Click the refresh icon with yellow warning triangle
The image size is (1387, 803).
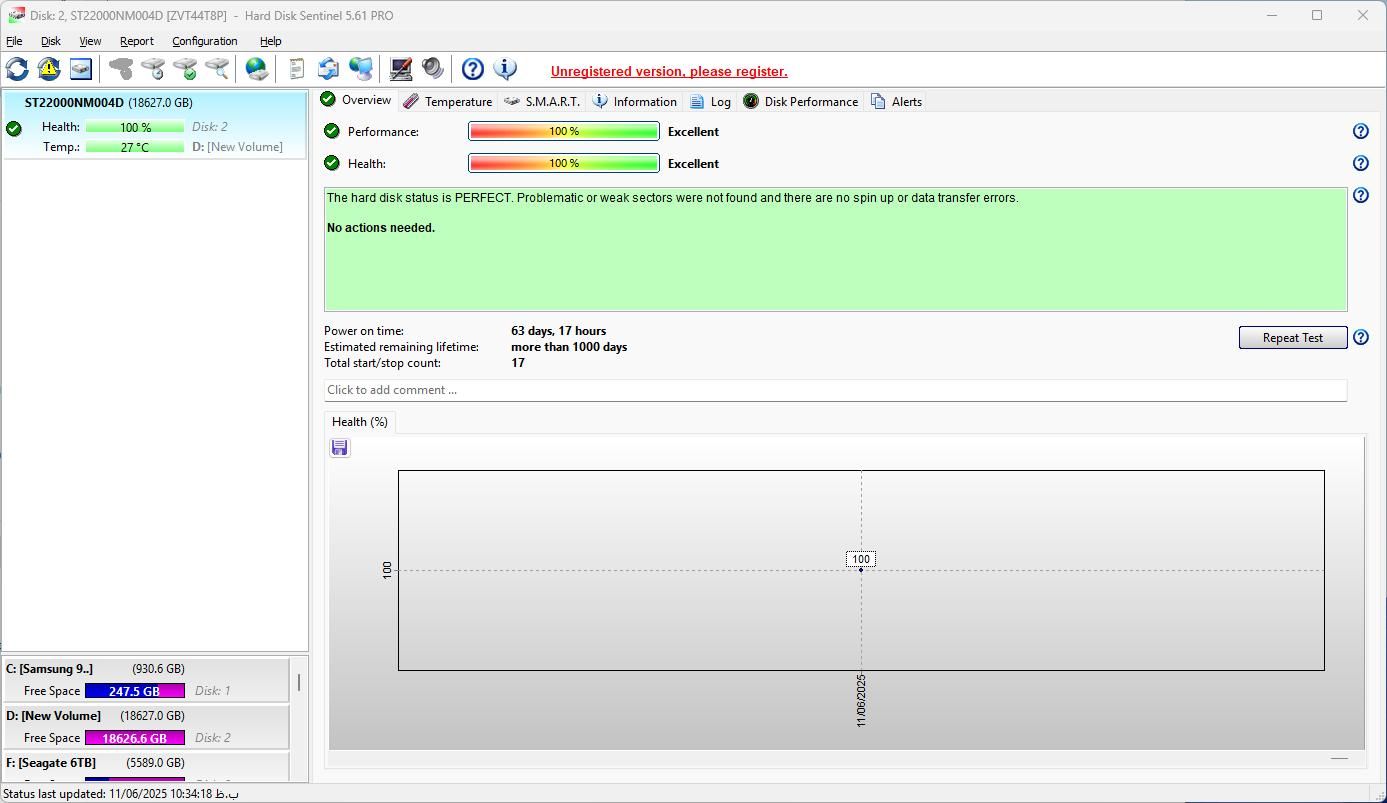click(49, 69)
